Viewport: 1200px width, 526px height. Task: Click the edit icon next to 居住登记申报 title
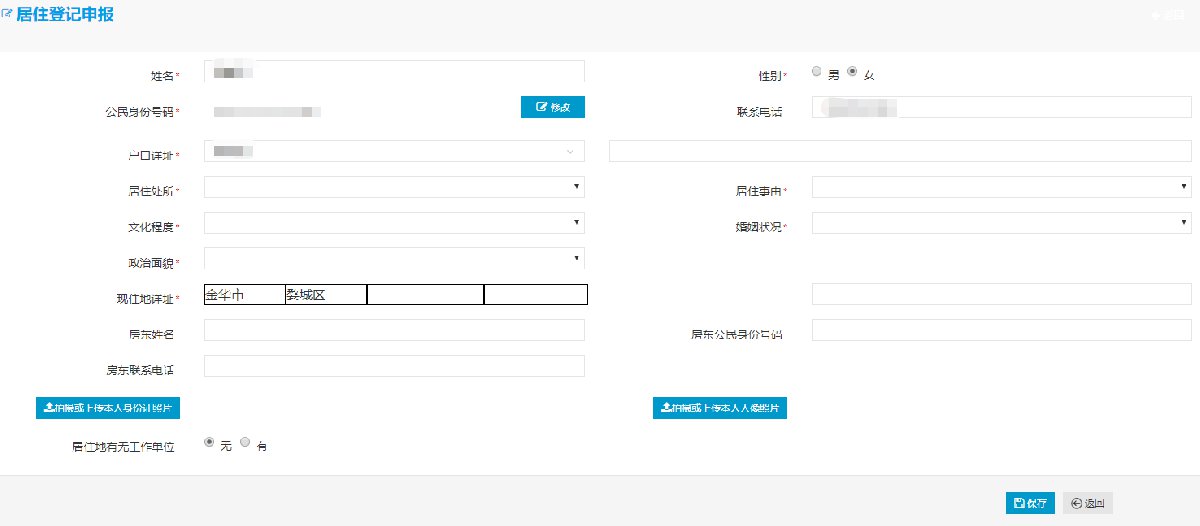pyautogui.click(x=8, y=14)
